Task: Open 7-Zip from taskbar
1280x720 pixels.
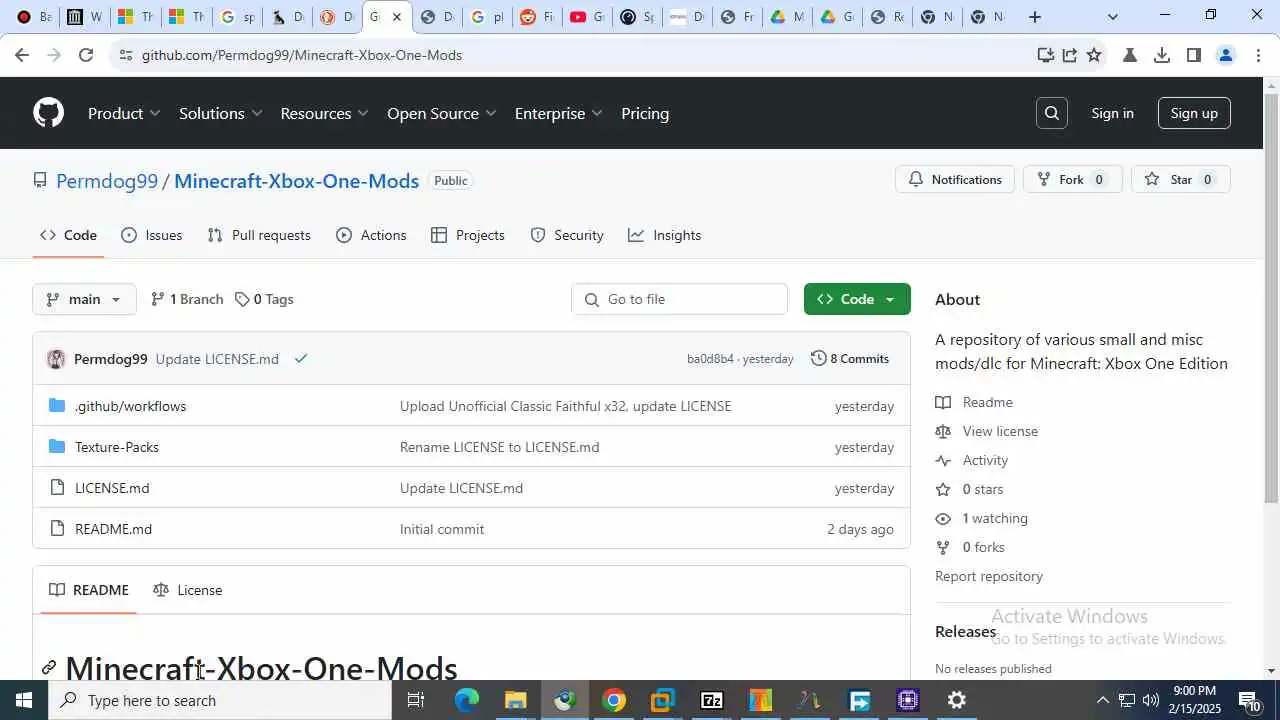Action: tap(711, 700)
